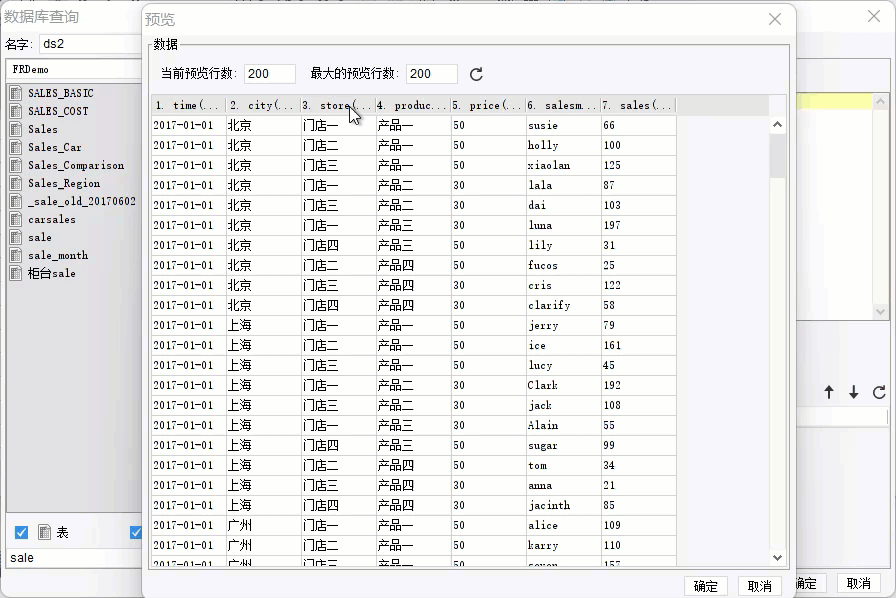
Task: Select the cell with salesman clarify
Action: (x=563, y=305)
